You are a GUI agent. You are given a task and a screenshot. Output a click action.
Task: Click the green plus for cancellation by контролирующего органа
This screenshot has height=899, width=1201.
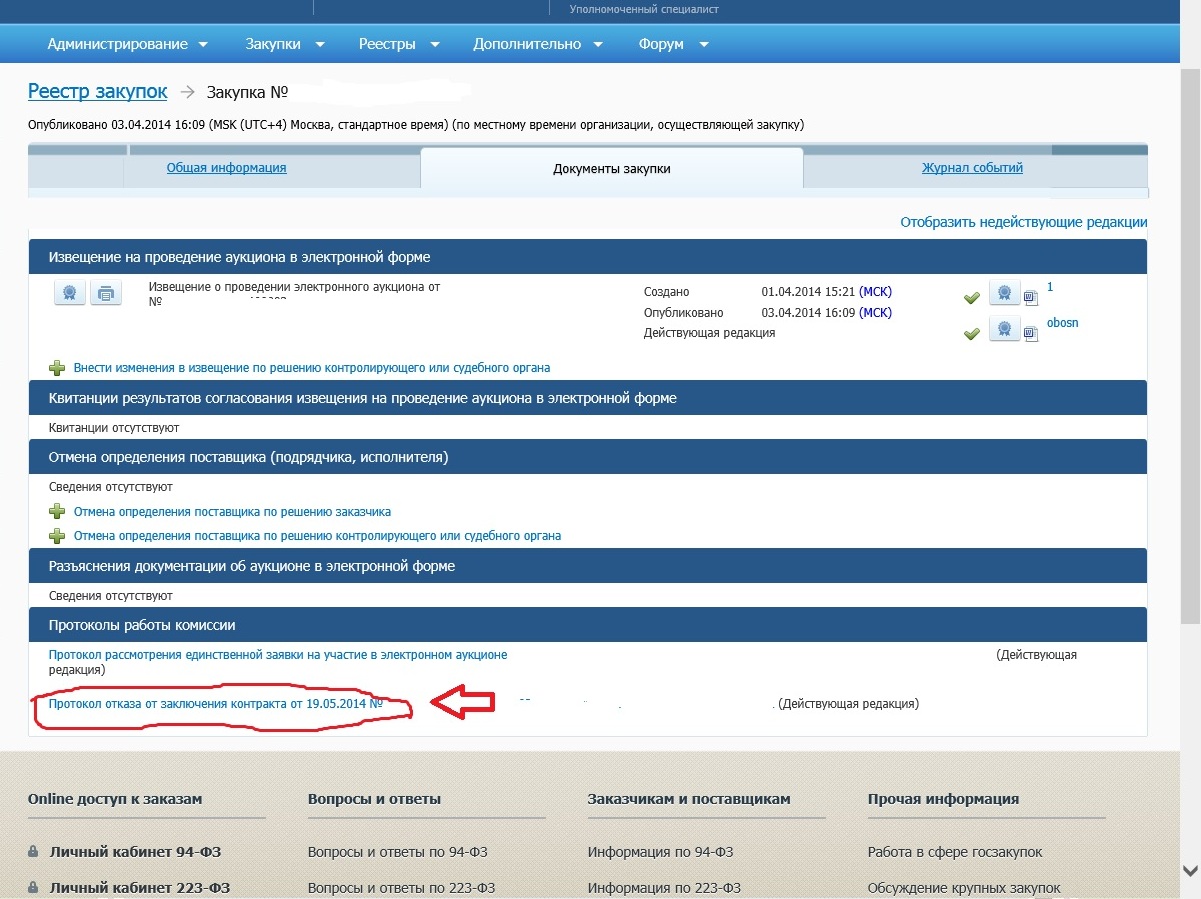tap(57, 536)
